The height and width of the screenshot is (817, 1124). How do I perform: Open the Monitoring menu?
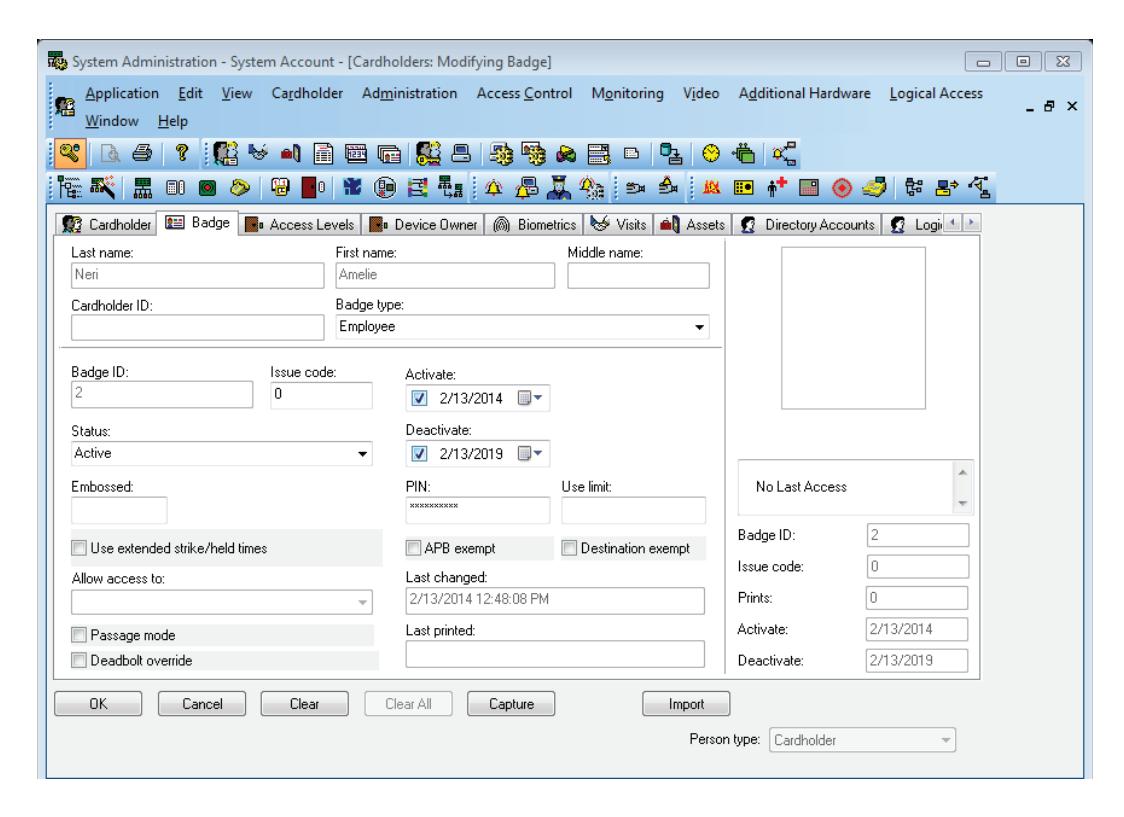(627, 93)
